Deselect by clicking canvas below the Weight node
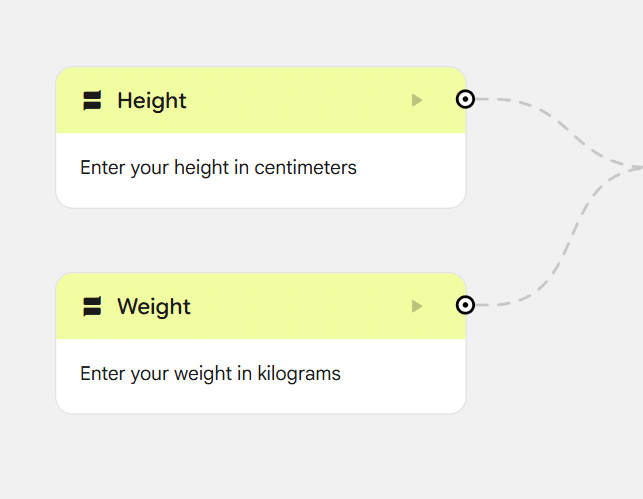 point(260,455)
